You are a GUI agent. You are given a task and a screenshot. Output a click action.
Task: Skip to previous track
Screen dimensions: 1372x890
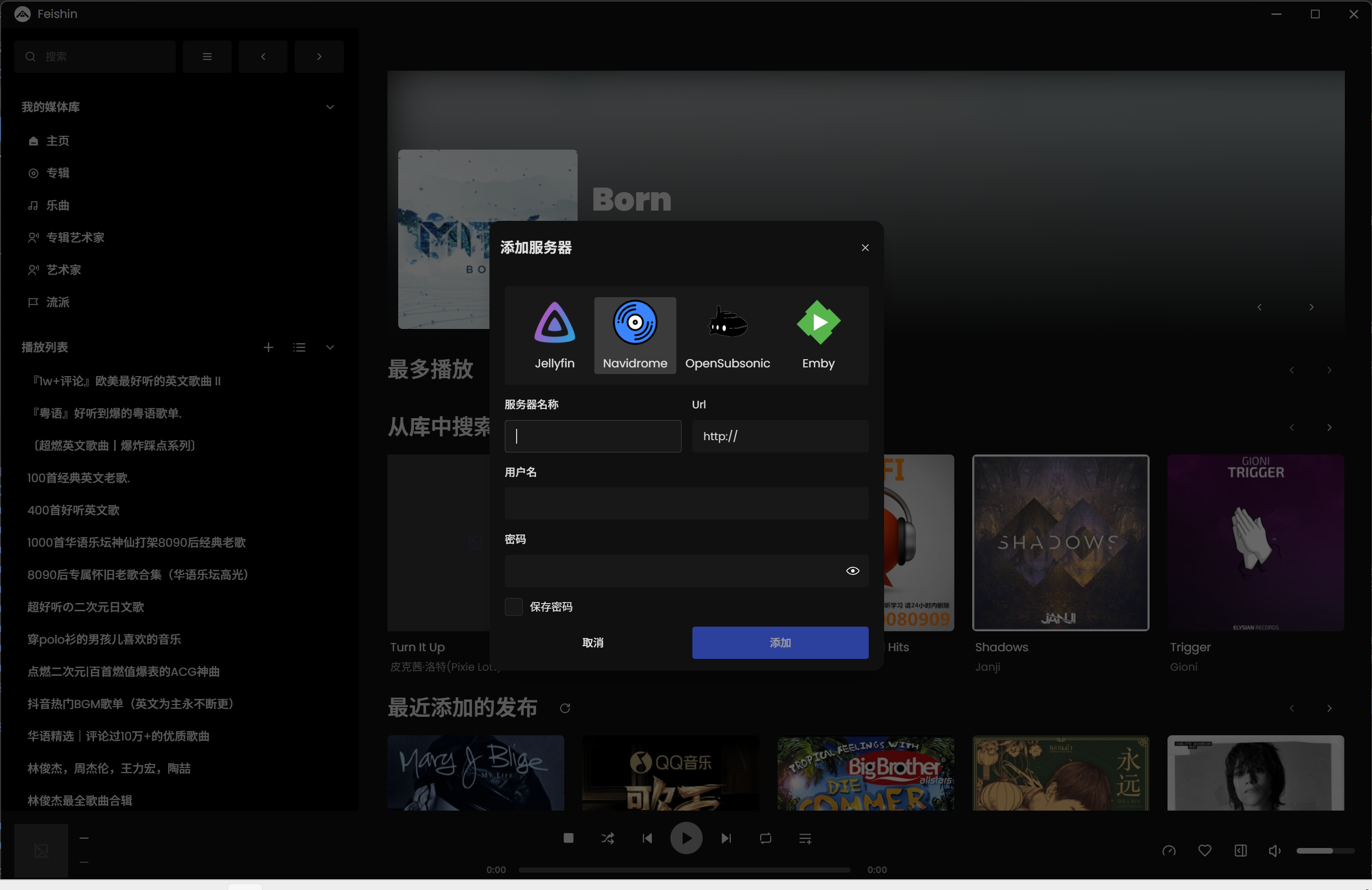coord(647,838)
